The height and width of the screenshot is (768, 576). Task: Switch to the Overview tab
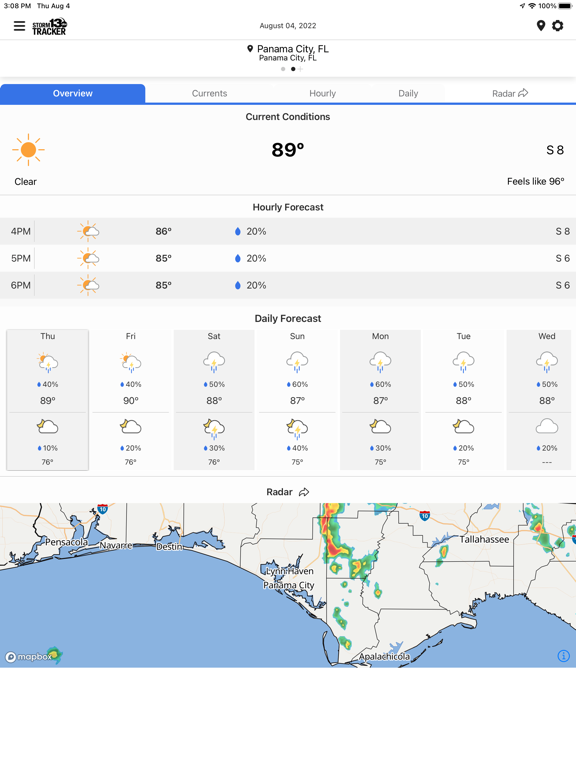pos(72,94)
